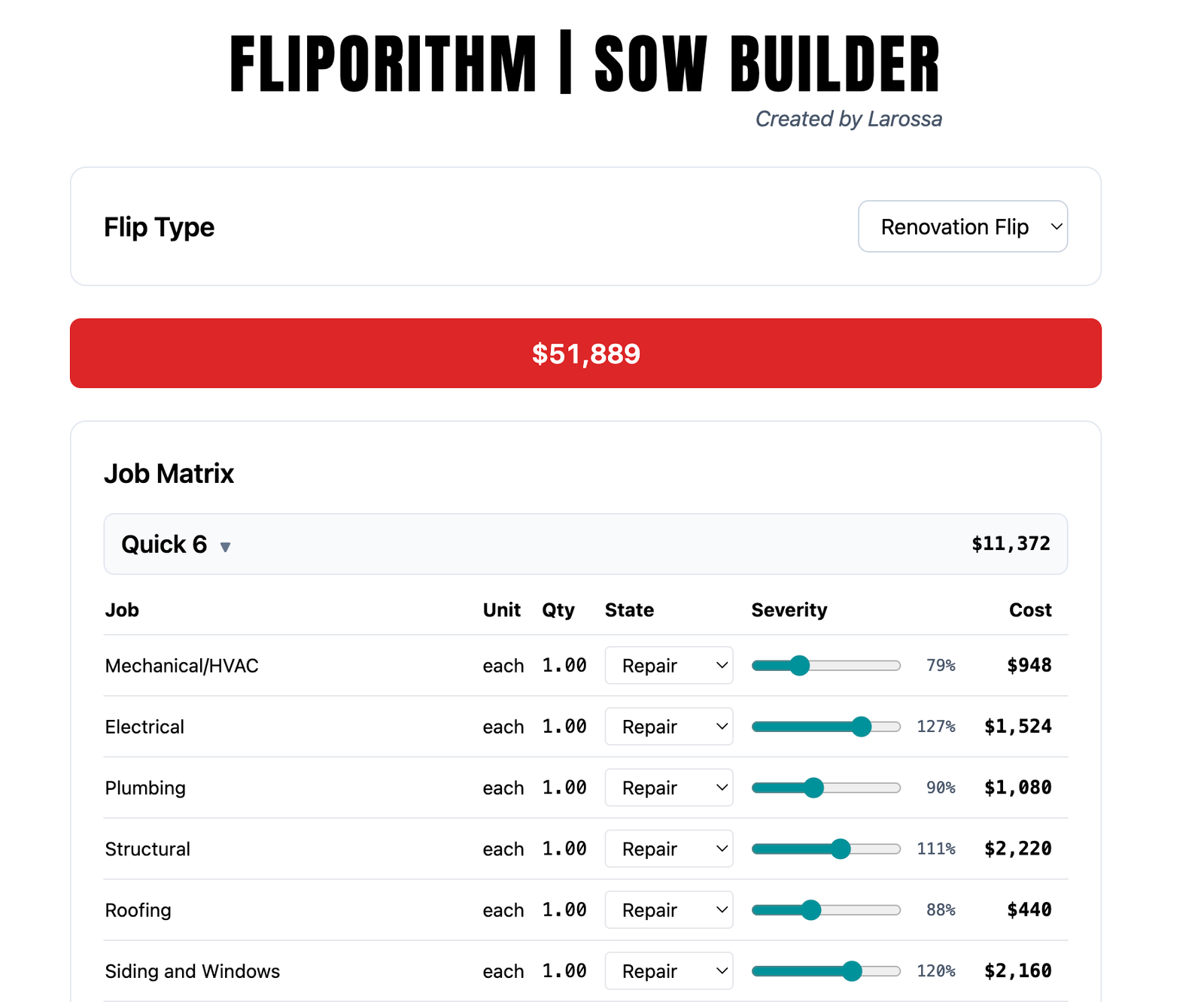Adjust the Mechanical/HVAC severity slider
Screen dimensions: 1204x1002
(800, 665)
